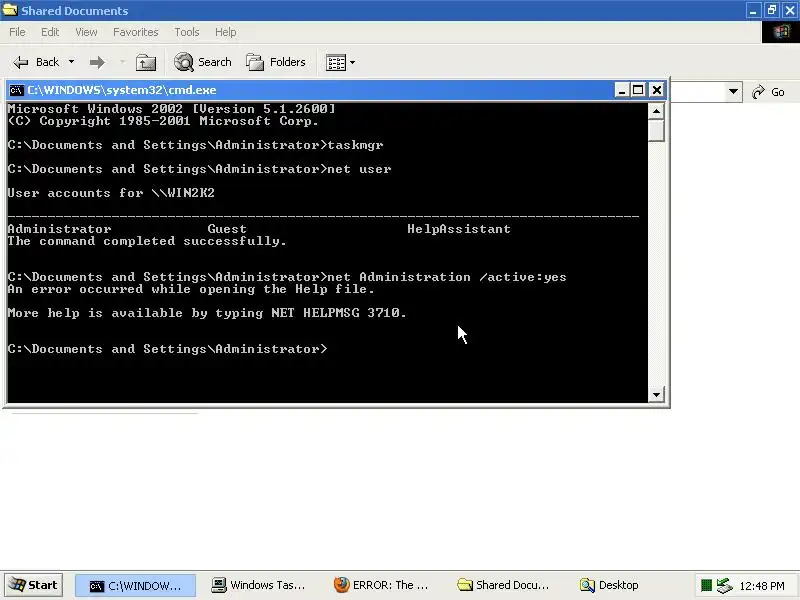The height and width of the screenshot is (600, 800).
Task: Click the Go button
Action: pyautogui.click(x=769, y=92)
